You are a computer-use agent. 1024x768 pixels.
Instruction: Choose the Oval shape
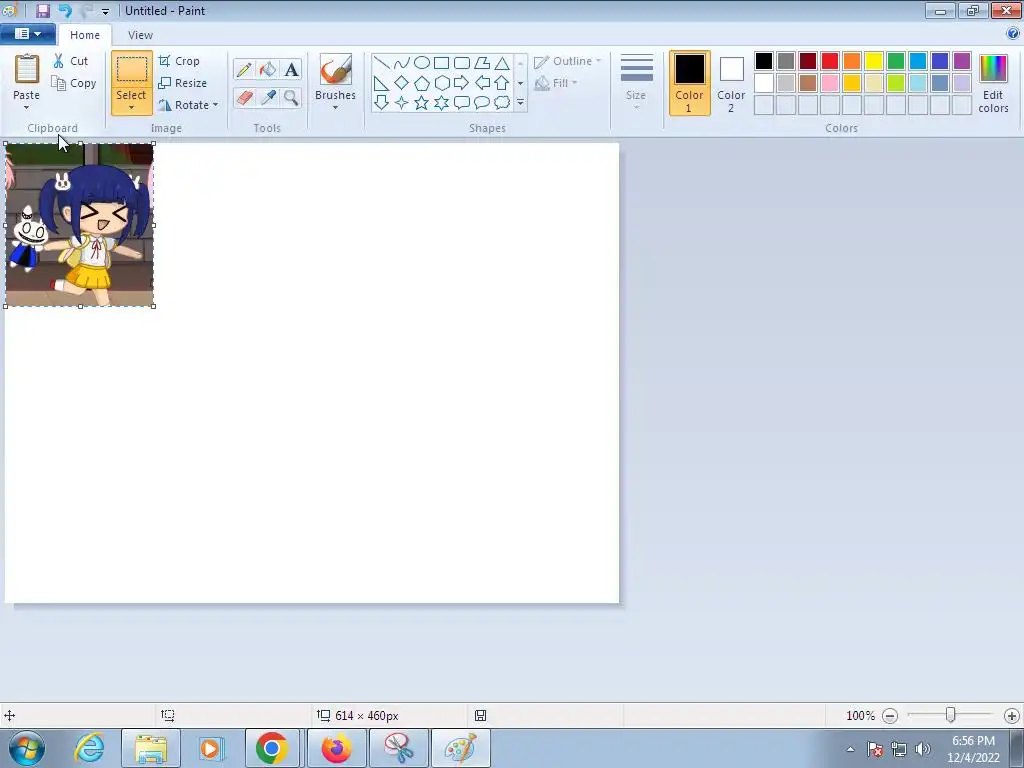422,63
